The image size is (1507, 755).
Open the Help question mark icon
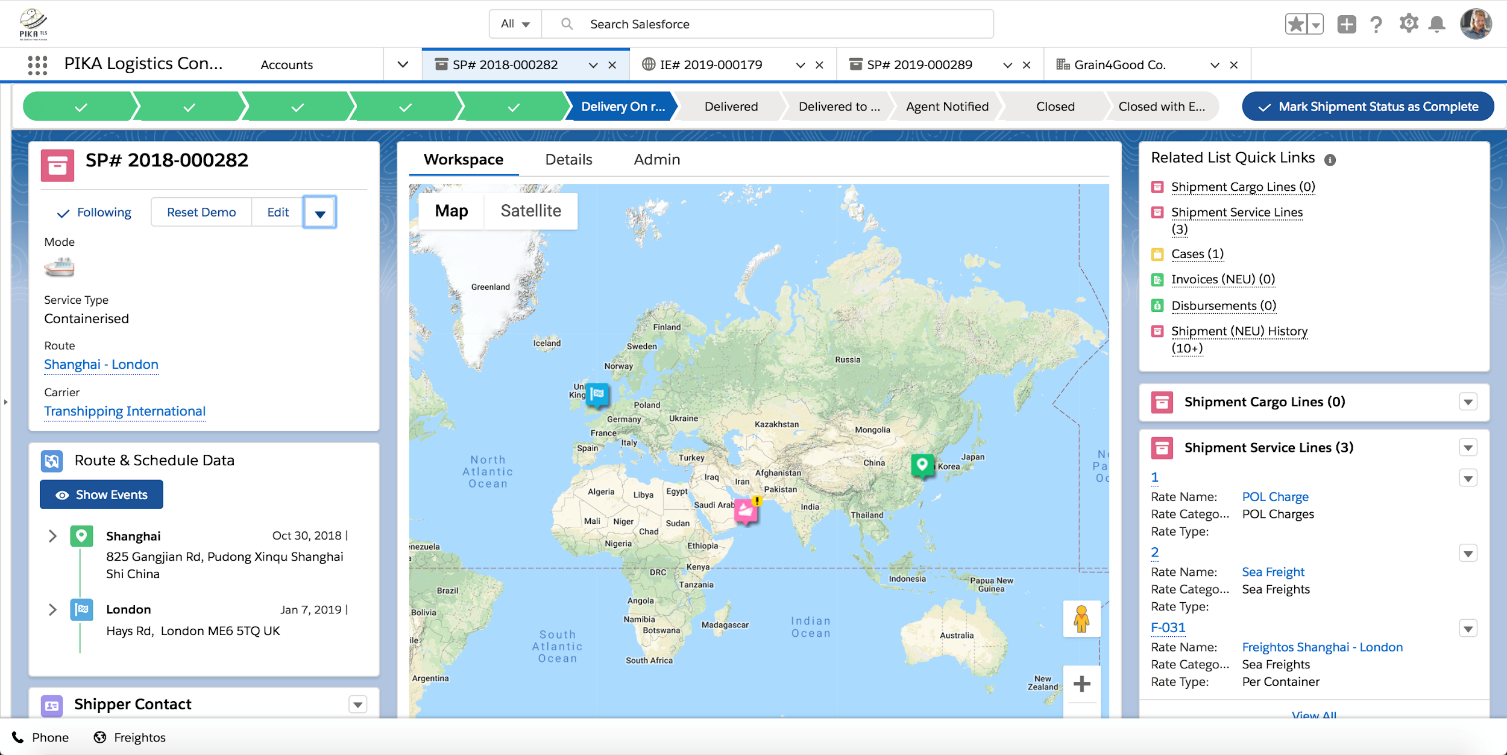click(1377, 24)
